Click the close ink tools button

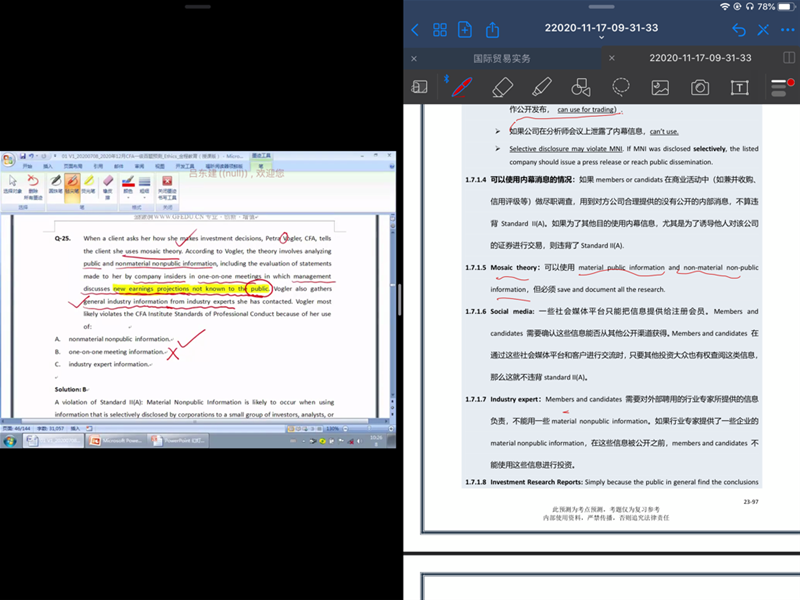pyautogui.click(x=167, y=184)
